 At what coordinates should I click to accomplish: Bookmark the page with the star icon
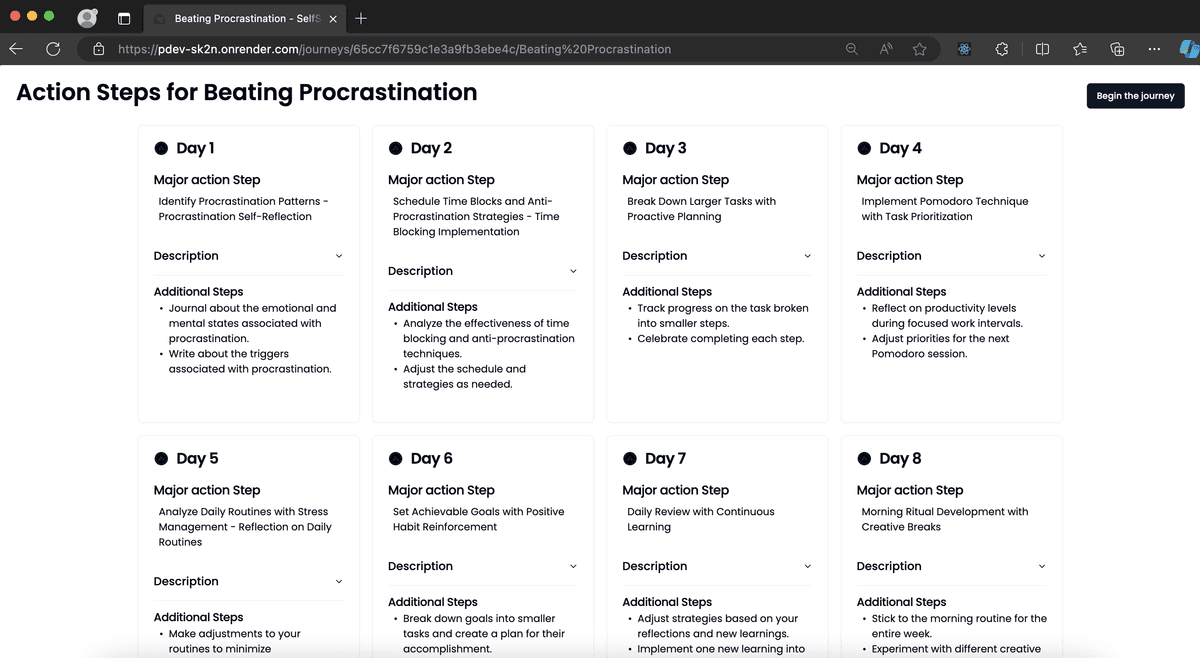coord(920,49)
